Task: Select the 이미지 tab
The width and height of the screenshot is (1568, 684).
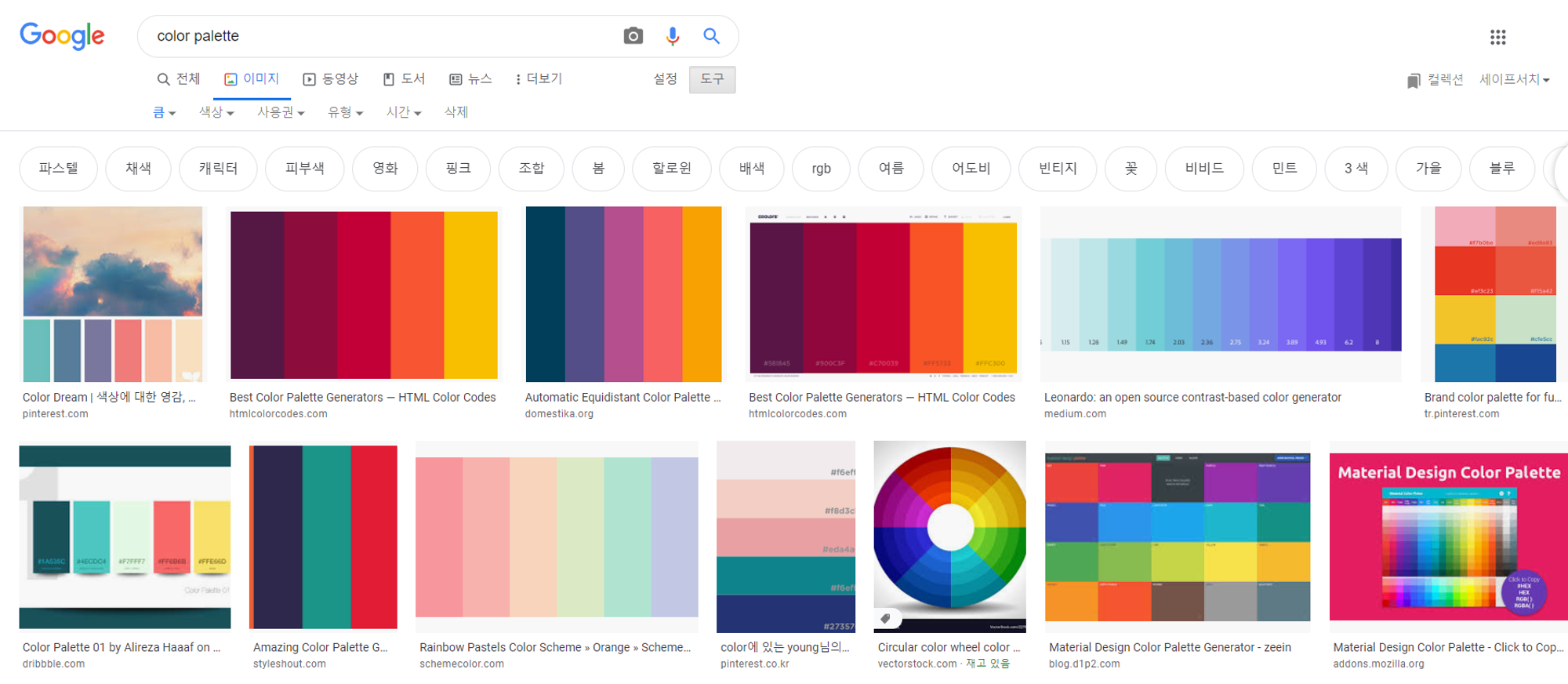Action: pyautogui.click(x=252, y=79)
